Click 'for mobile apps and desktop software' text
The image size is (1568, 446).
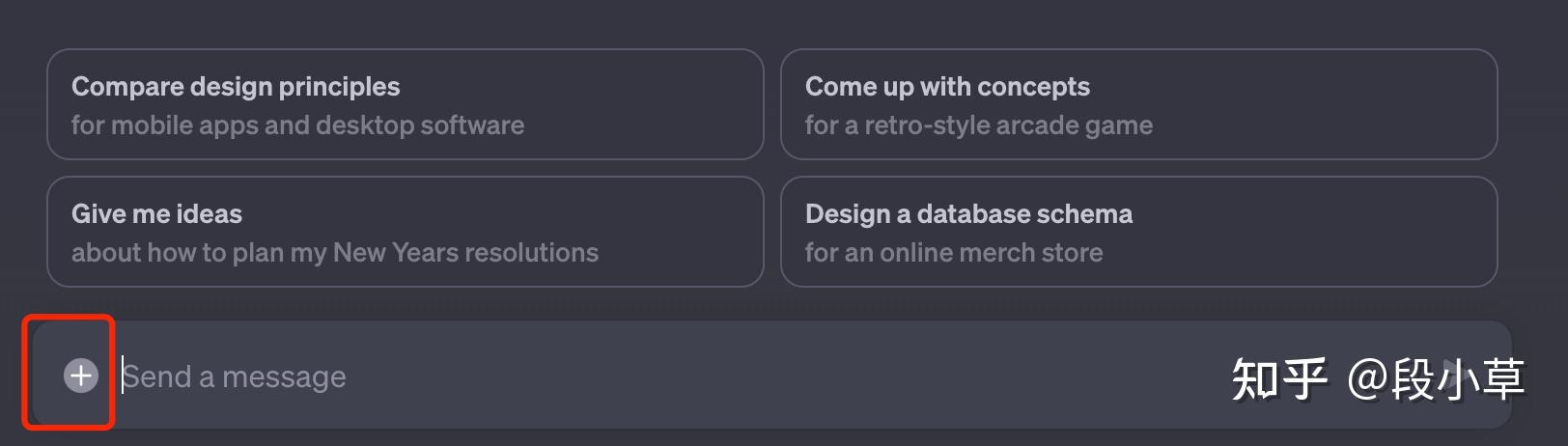297,125
